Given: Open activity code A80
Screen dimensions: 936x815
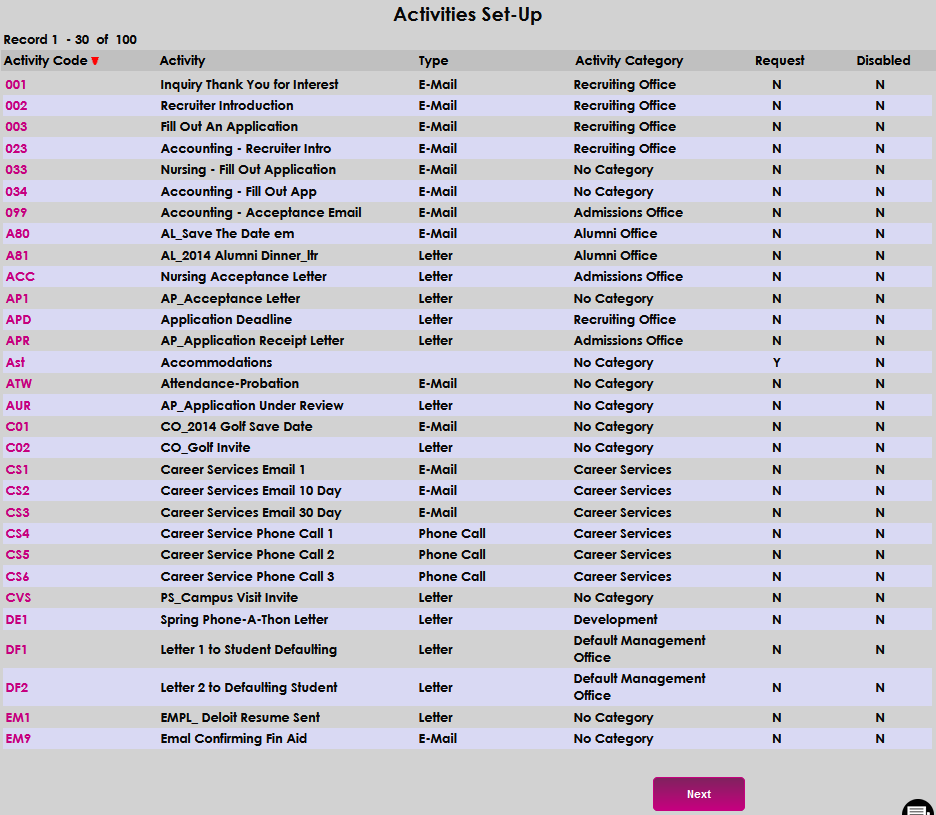Looking at the screenshot, I should 17,233.
